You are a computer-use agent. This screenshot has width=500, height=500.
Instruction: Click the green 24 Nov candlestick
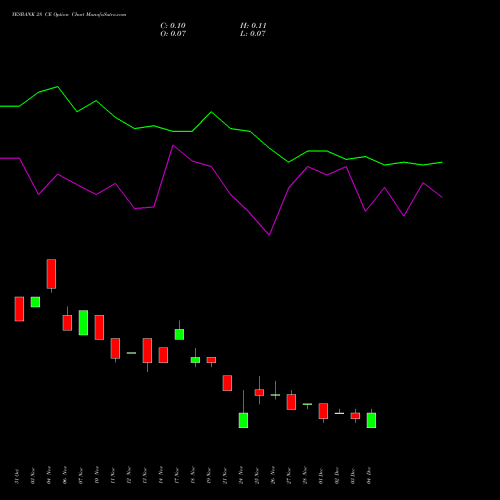point(243,420)
